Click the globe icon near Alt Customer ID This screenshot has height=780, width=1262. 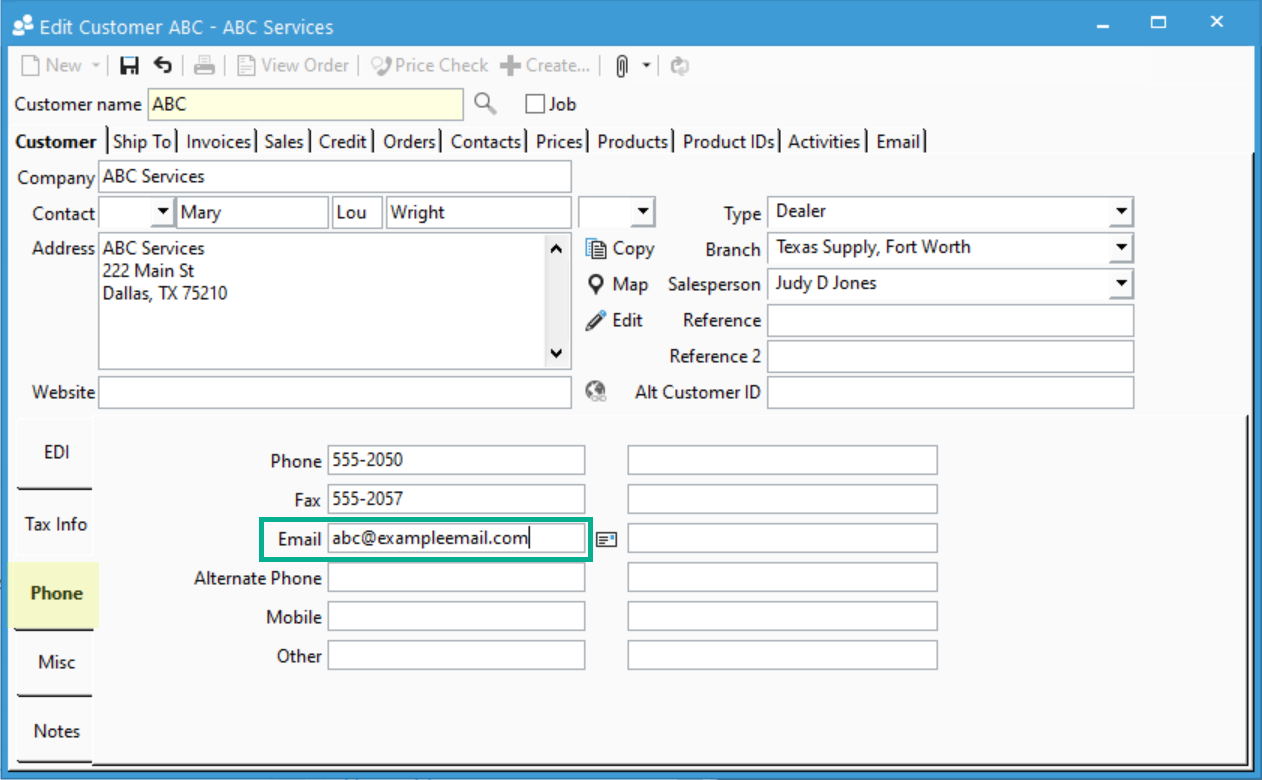tap(596, 392)
